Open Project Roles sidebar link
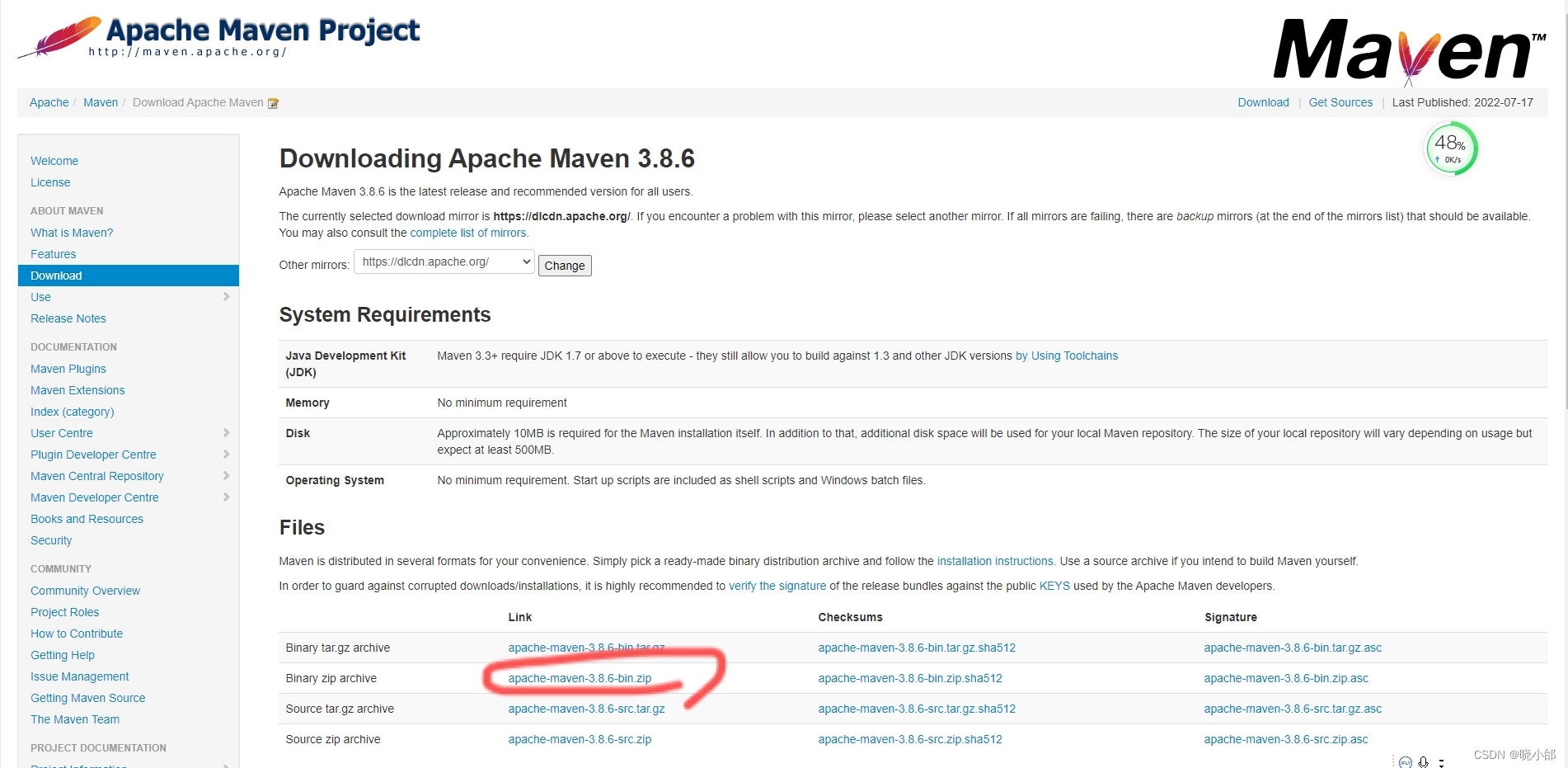The image size is (1568, 768). point(65,612)
